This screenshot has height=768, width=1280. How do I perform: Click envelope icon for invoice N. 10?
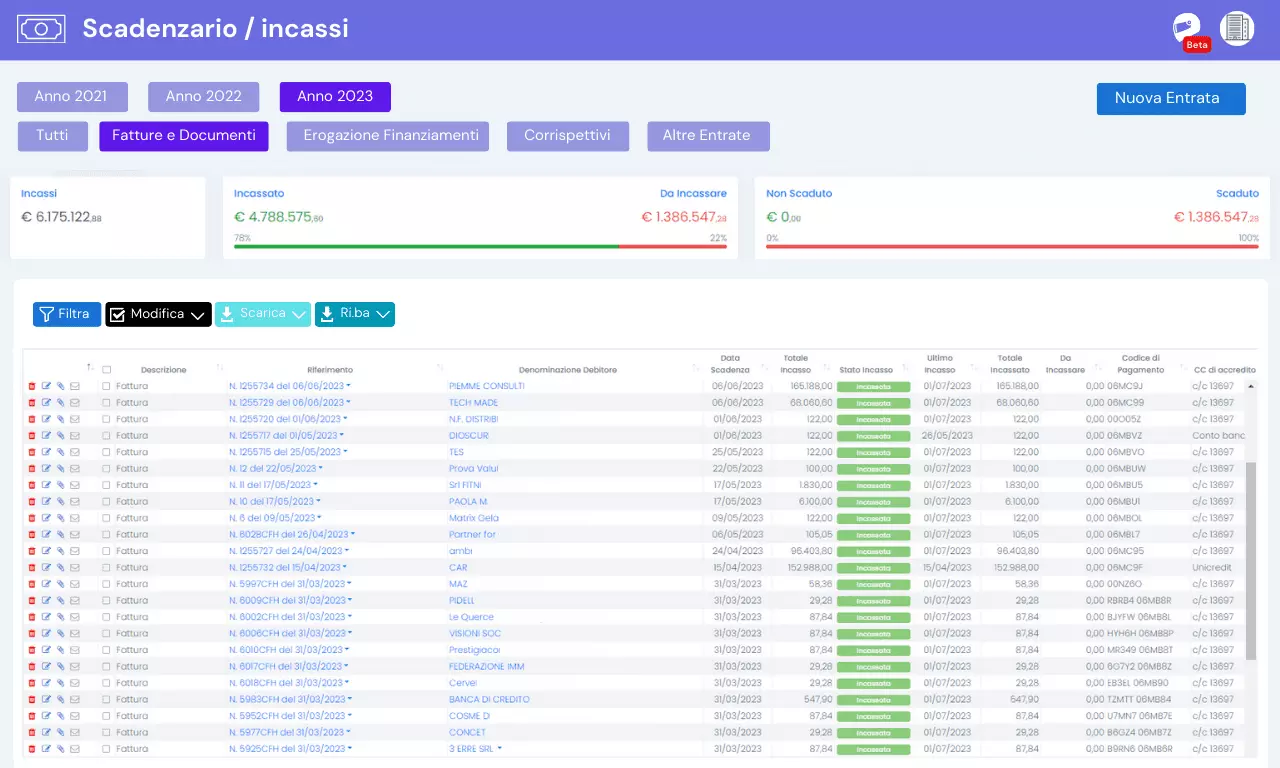point(75,501)
